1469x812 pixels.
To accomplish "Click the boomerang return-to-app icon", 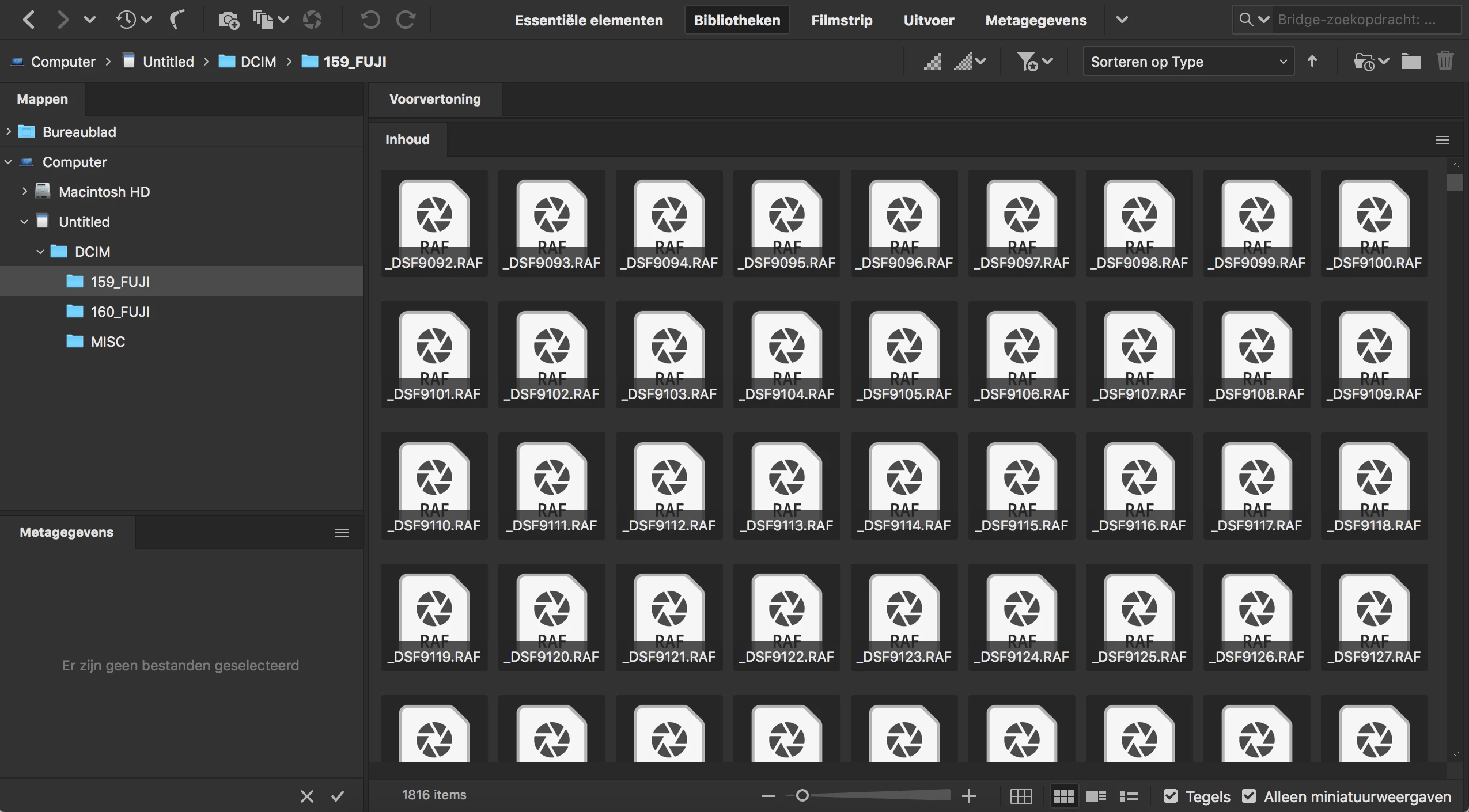I will 177,20.
